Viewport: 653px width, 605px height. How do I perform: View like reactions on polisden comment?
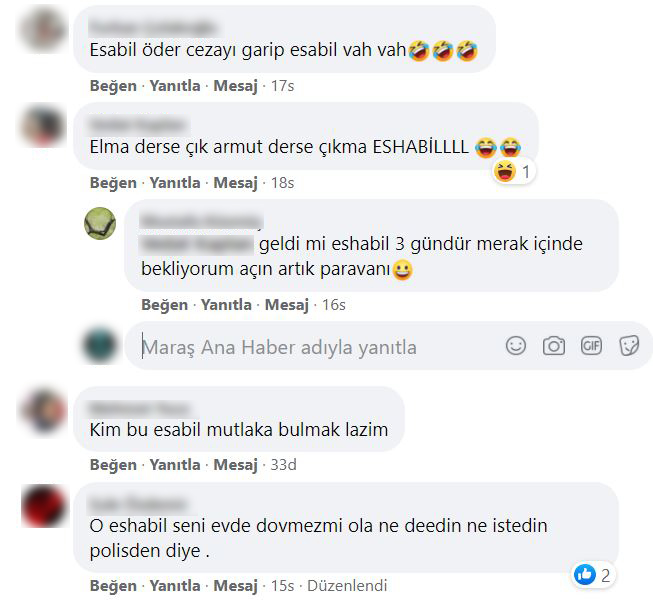tap(593, 575)
